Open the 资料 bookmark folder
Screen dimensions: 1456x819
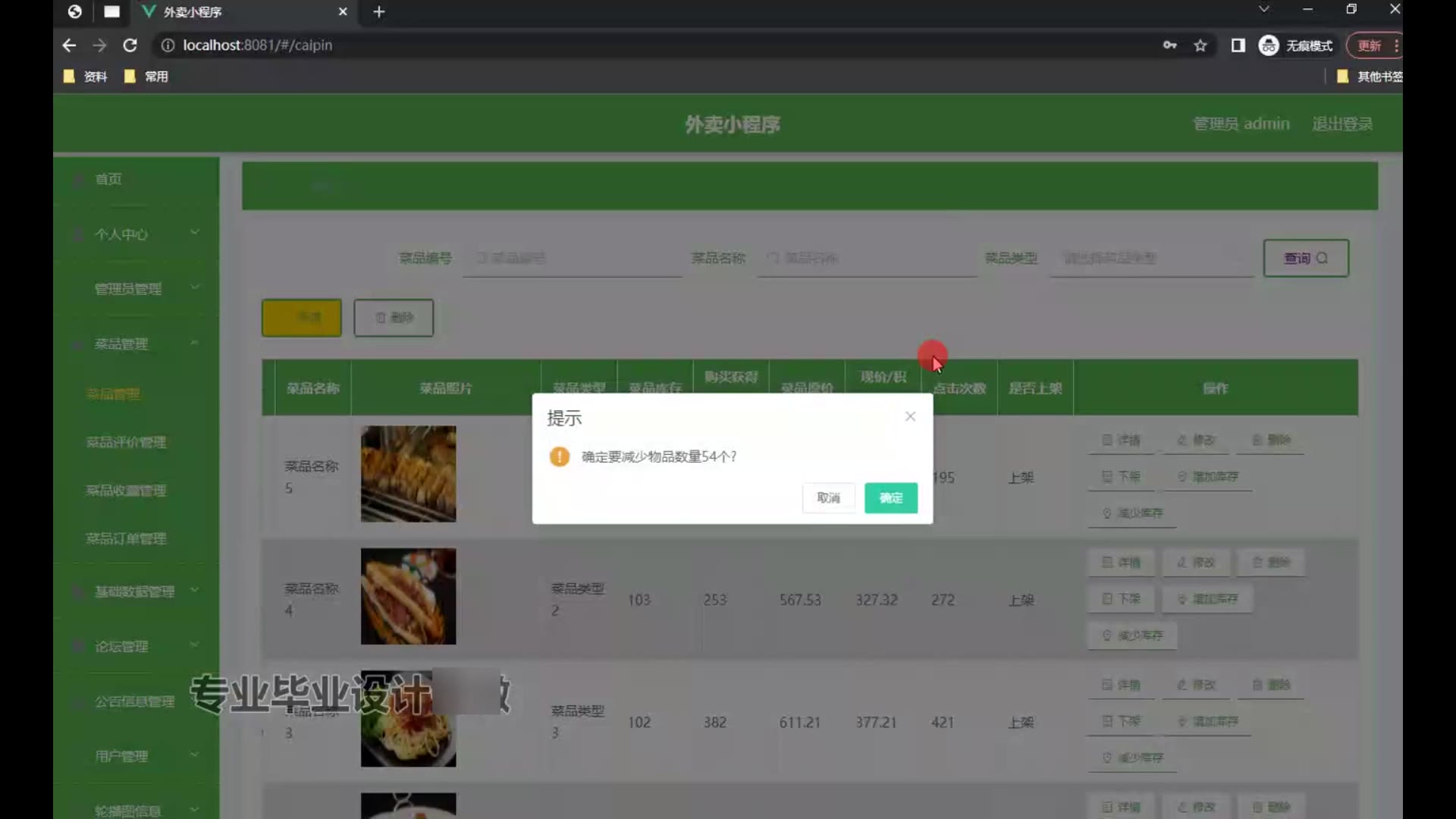tap(85, 77)
